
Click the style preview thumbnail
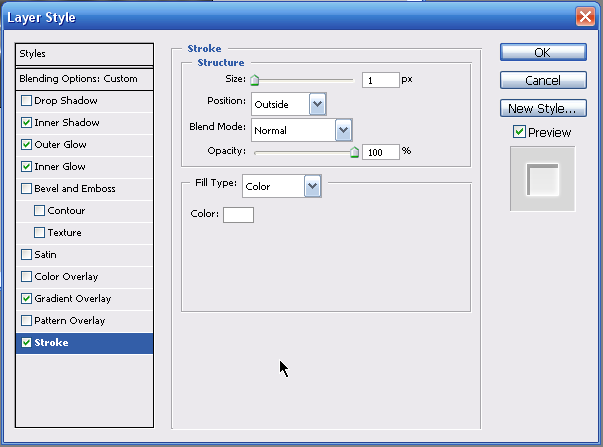click(x=543, y=179)
